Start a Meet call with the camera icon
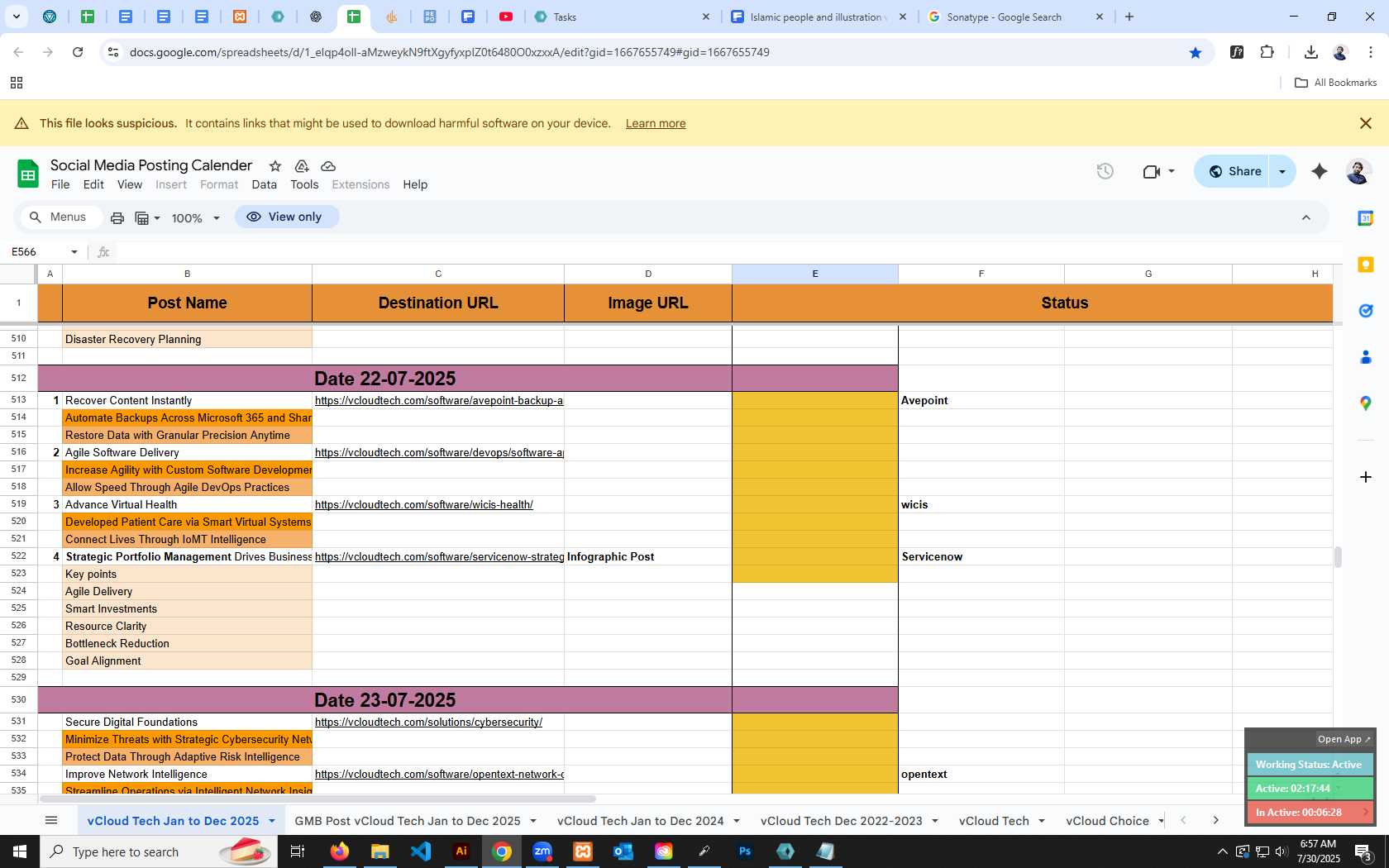 1151,171
